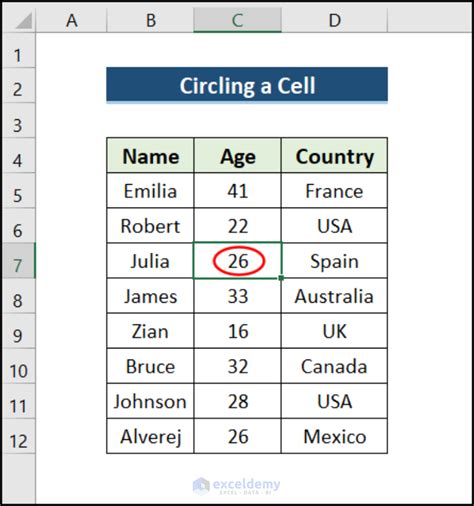Select column A header

[x=71, y=21]
